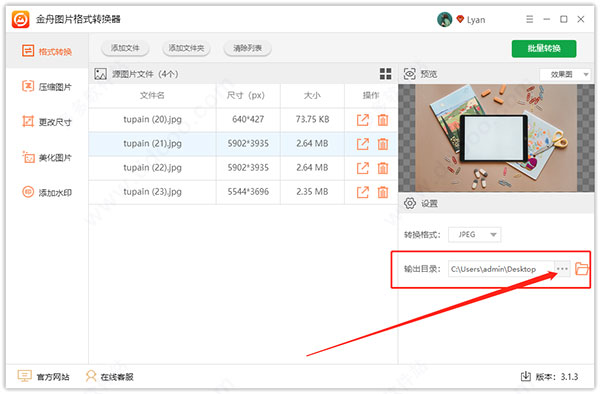600x394 pixels.
Task: Click the eye preview icon
Action: click(x=409, y=74)
